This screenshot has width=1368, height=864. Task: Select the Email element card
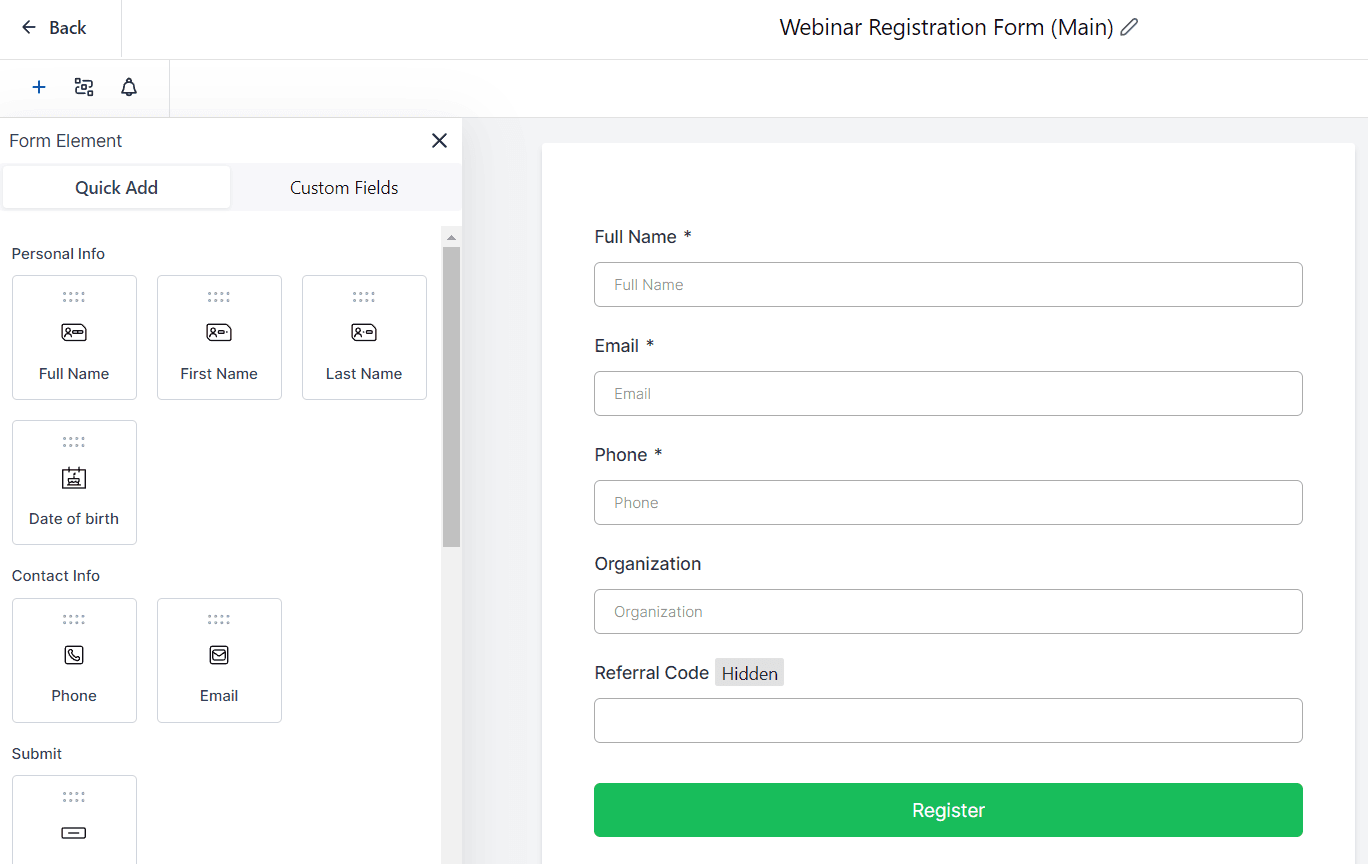tap(219, 660)
